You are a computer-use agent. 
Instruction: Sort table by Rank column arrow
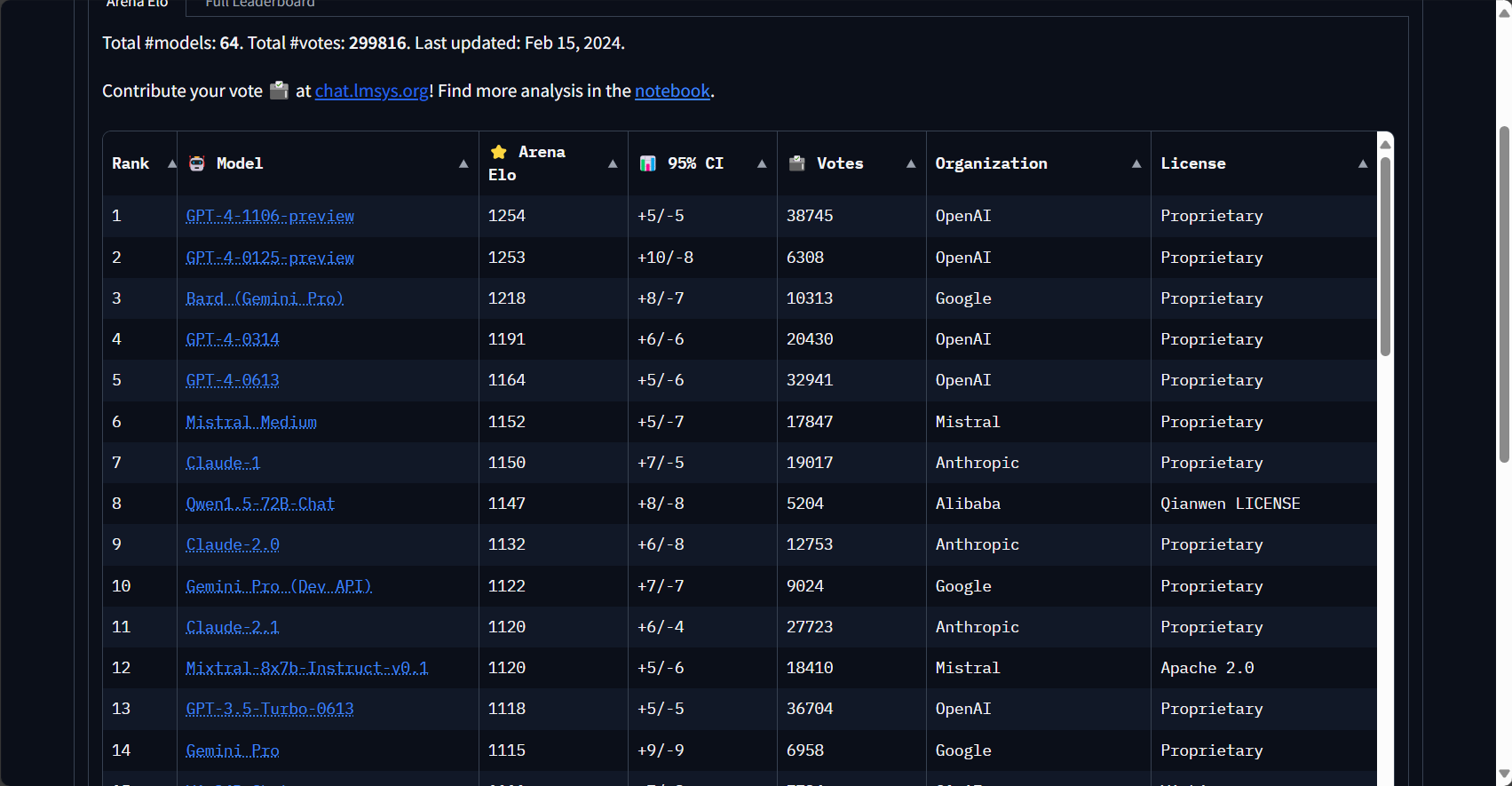click(x=171, y=163)
